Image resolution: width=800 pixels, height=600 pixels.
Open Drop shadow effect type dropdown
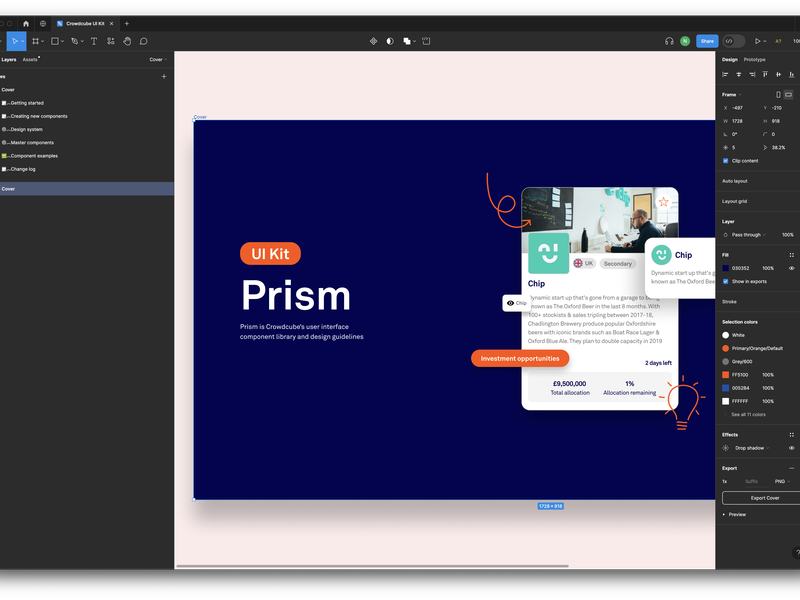tap(752, 448)
